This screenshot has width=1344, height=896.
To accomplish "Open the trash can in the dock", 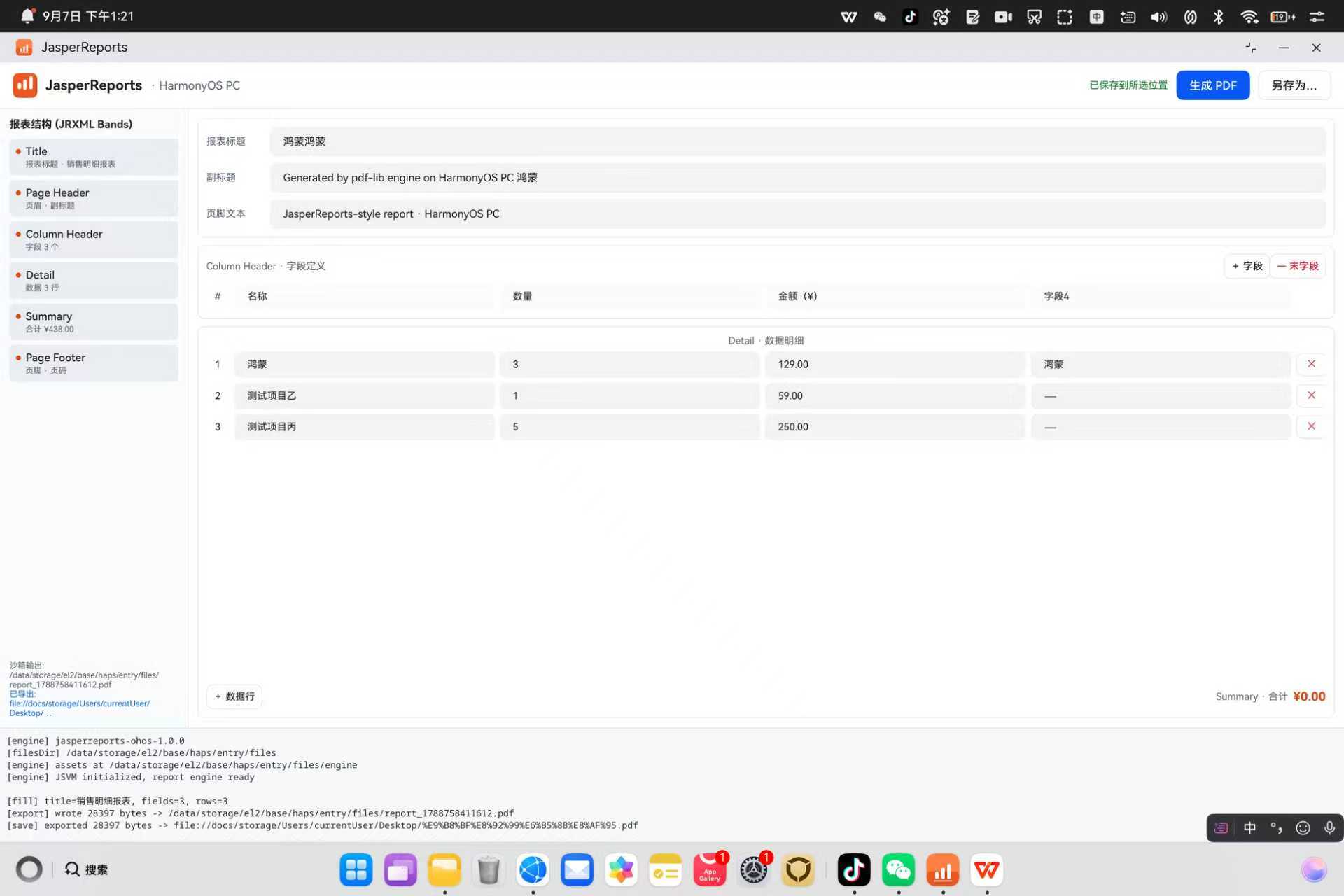I will (489, 870).
